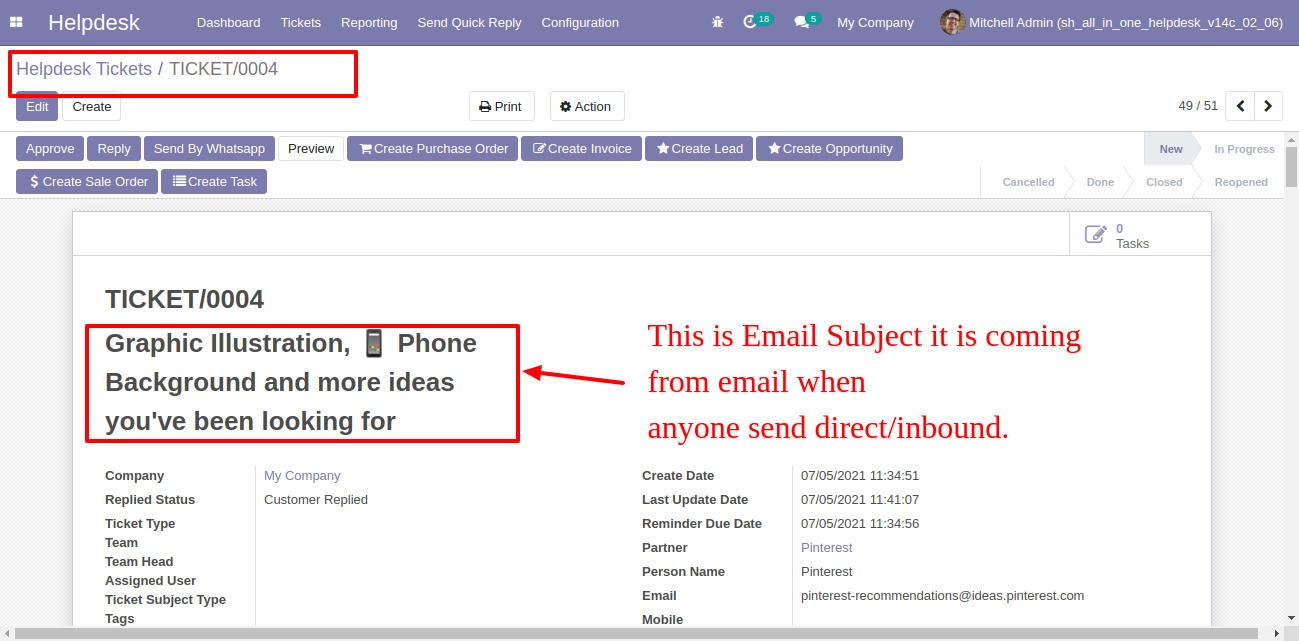Click the debug bug icon
This screenshot has width=1299, height=641.
pos(717,22)
